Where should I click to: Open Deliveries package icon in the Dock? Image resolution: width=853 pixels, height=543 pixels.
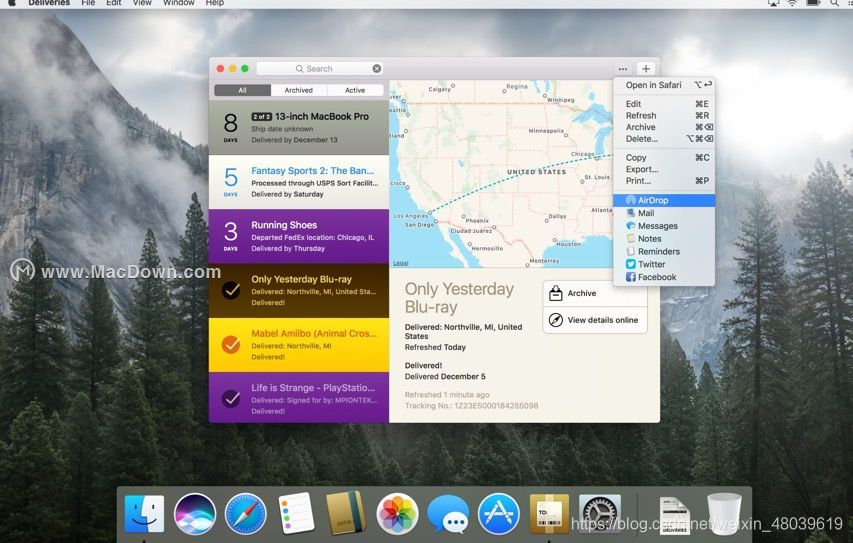coord(549,514)
